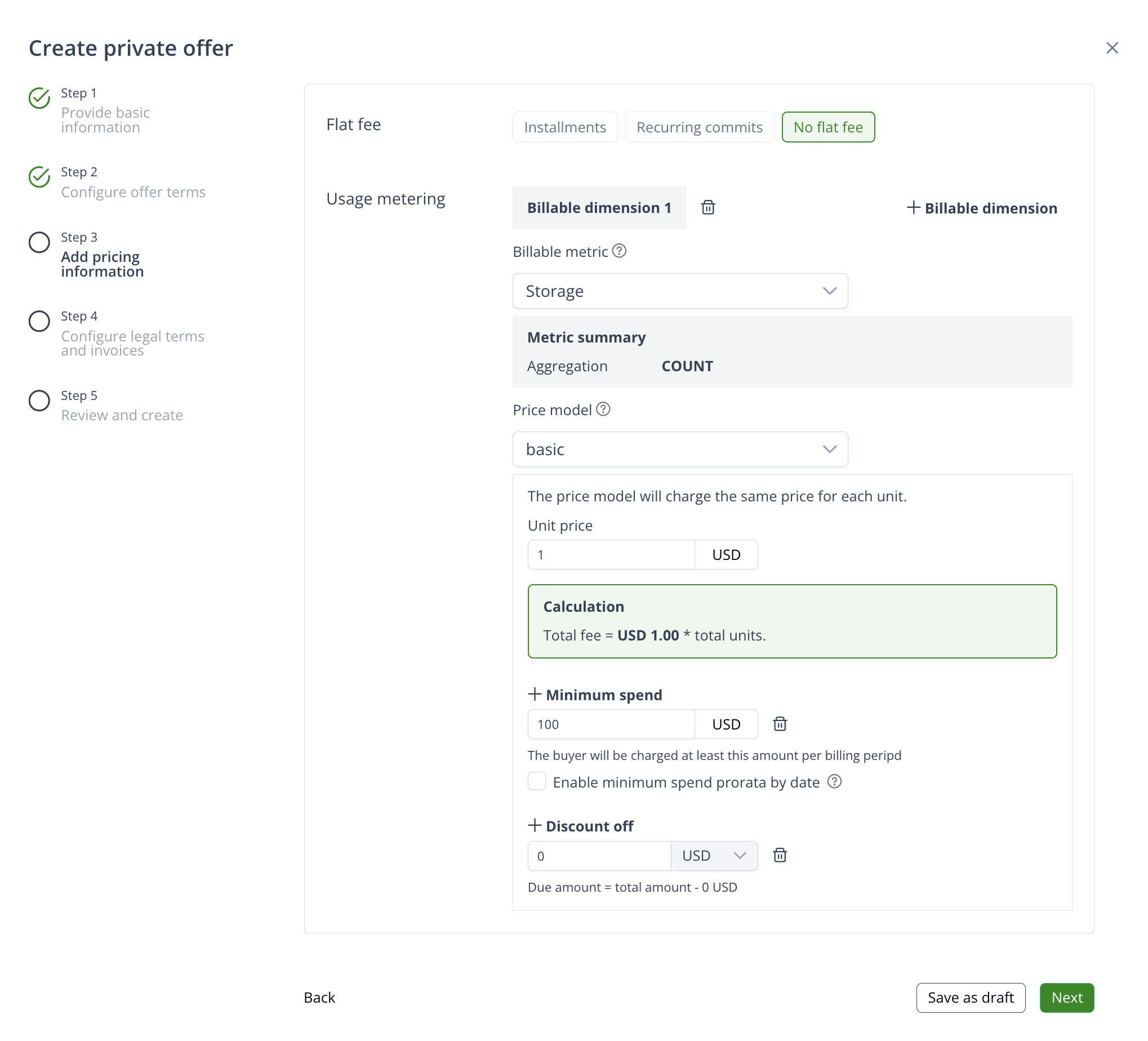Open the Billable metric Storage dropdown
The image size is (1148, 1041).
(680, 291)
